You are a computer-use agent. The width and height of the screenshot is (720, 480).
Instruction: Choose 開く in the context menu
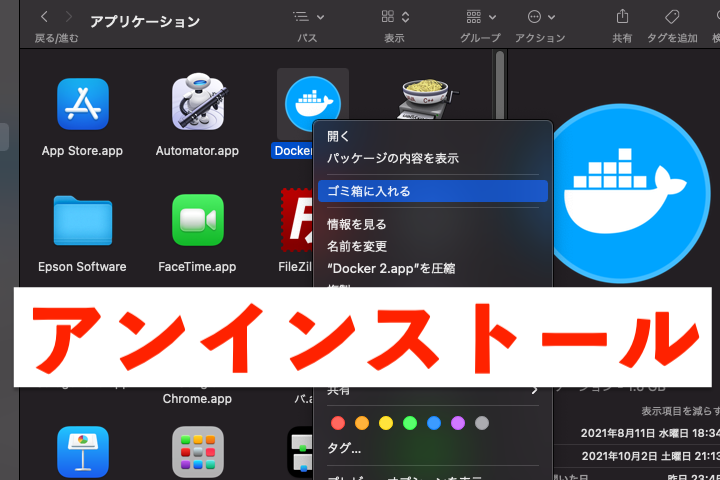(x=433, y=136)
